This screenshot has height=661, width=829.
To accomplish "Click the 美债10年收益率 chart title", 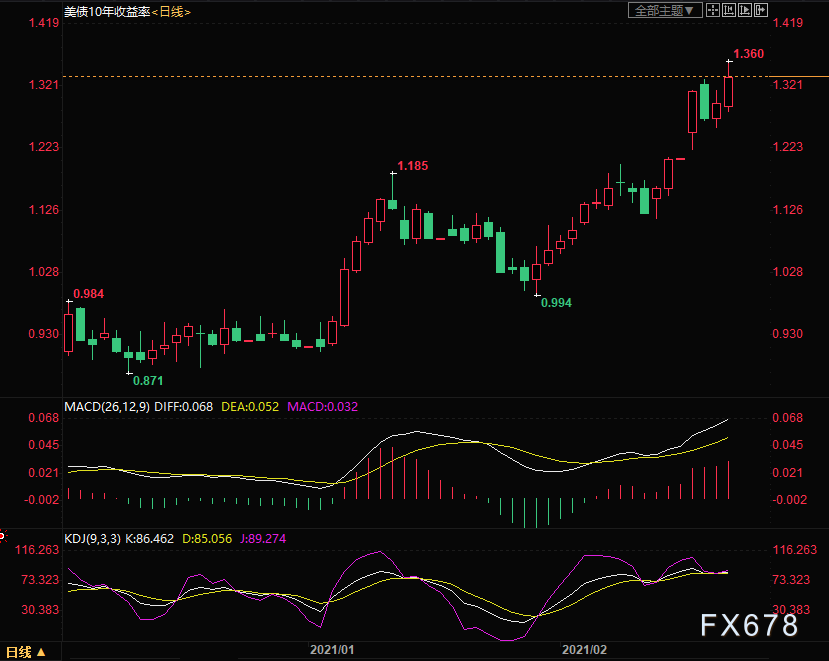I will point(107,12).
